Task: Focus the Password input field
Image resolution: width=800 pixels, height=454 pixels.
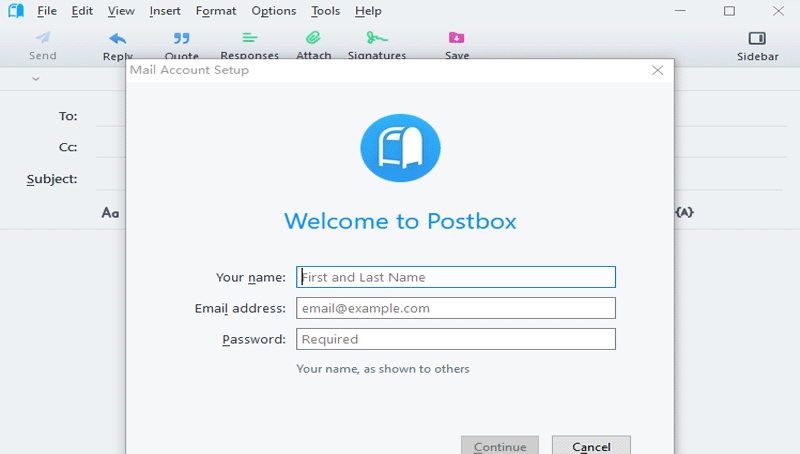Action: [456, 339]
